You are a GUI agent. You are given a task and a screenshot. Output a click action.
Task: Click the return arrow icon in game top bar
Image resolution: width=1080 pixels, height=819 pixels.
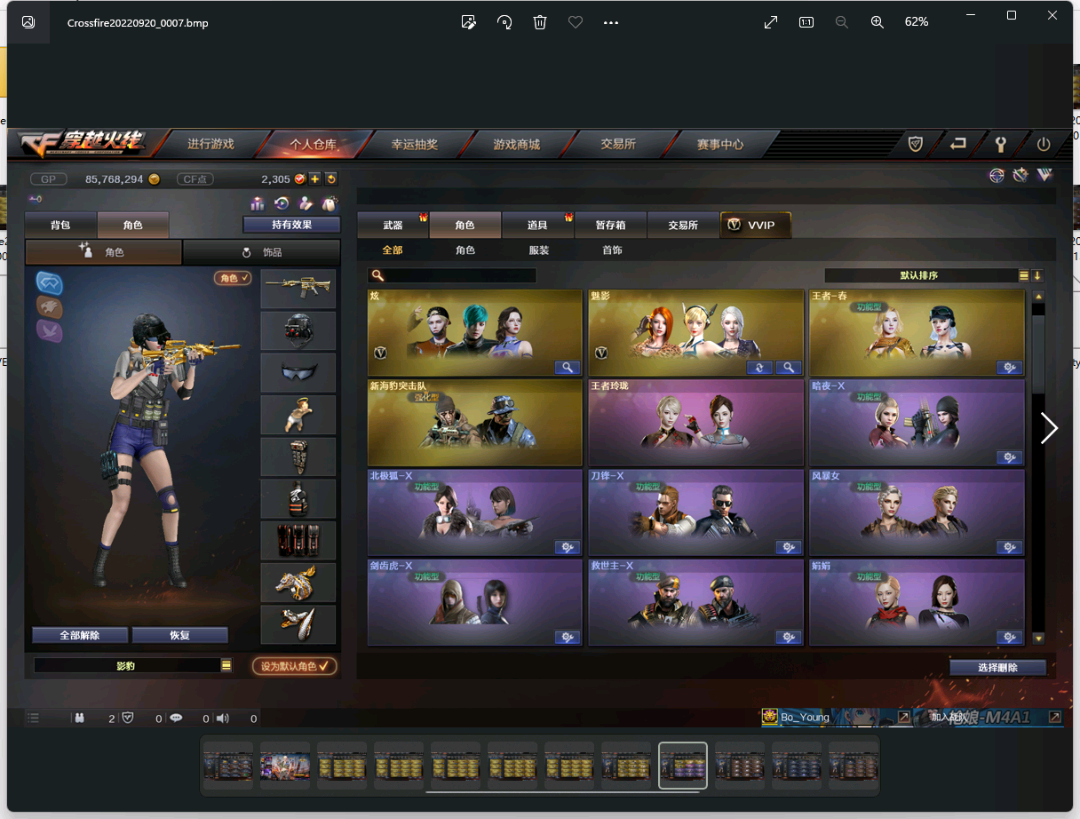(958, 144)
